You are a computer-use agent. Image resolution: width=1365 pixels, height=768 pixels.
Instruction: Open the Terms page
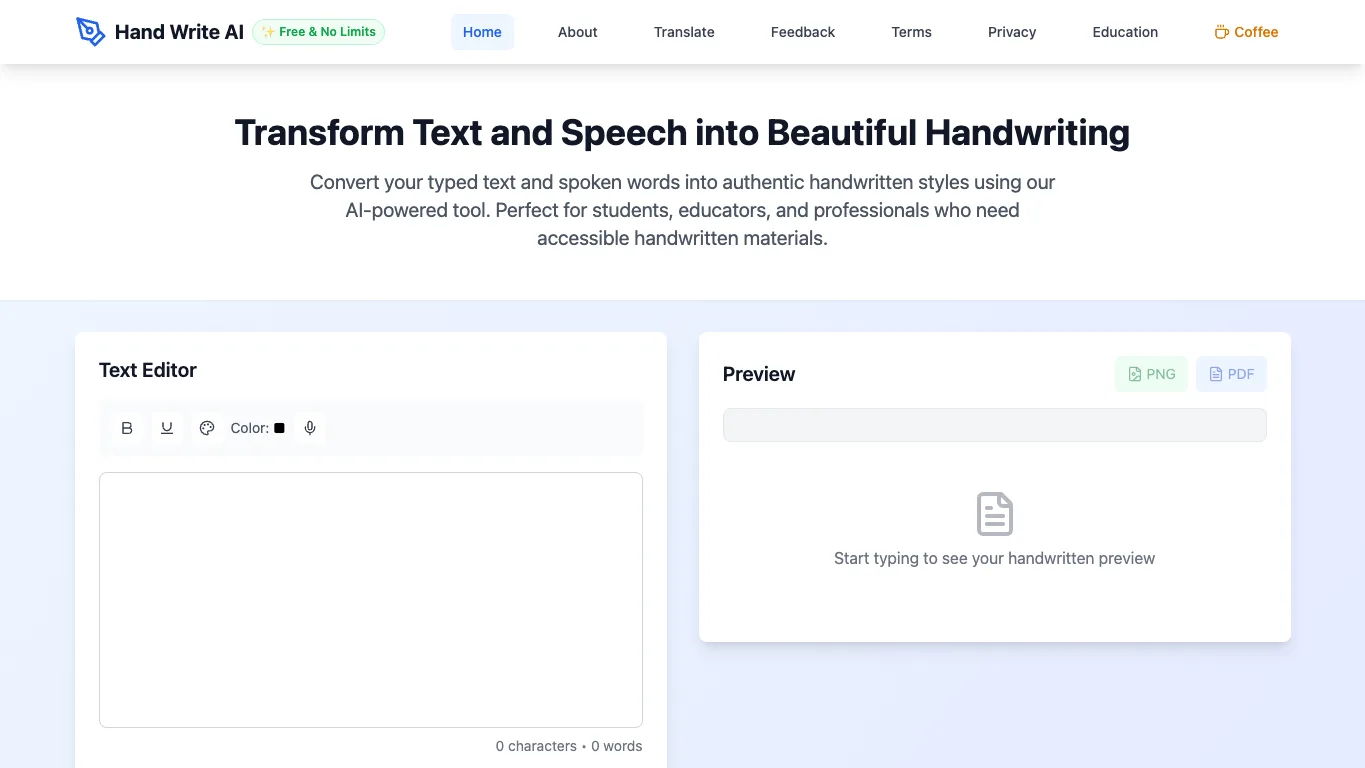(912, 32)
